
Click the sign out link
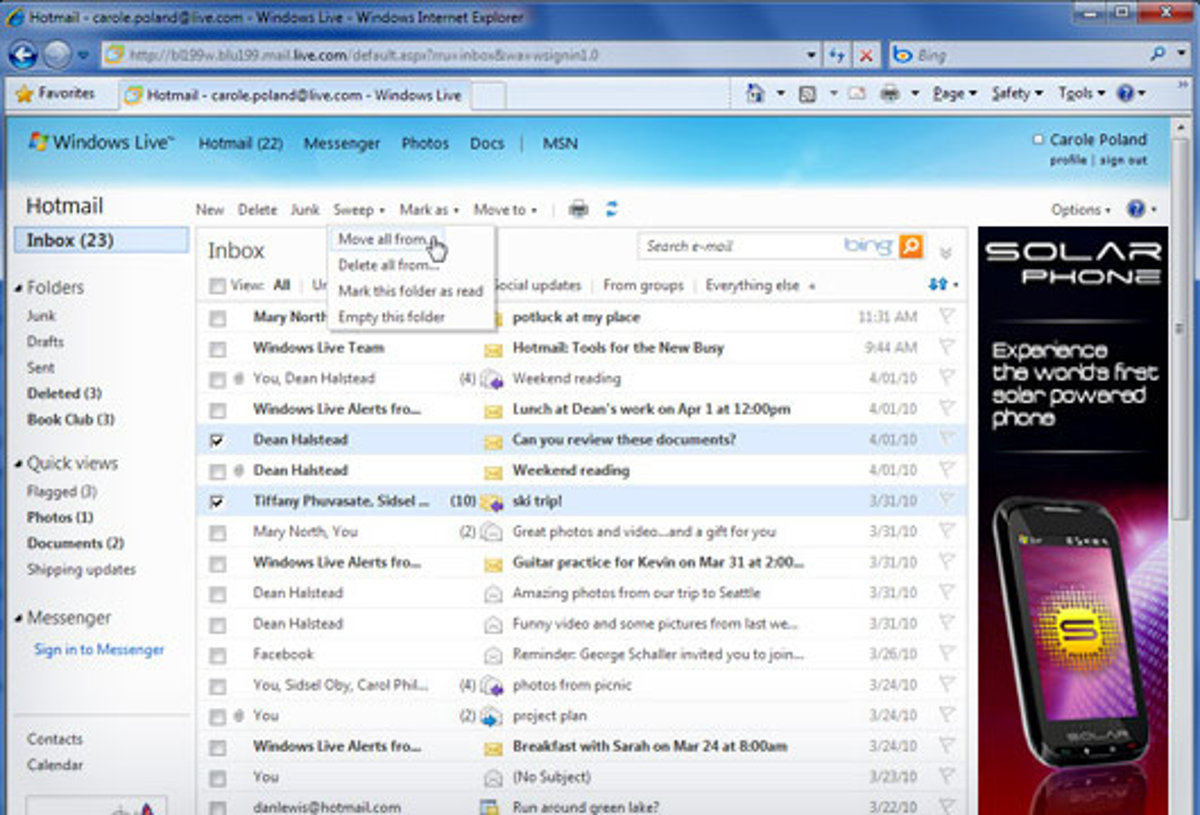pos(1123,161)
